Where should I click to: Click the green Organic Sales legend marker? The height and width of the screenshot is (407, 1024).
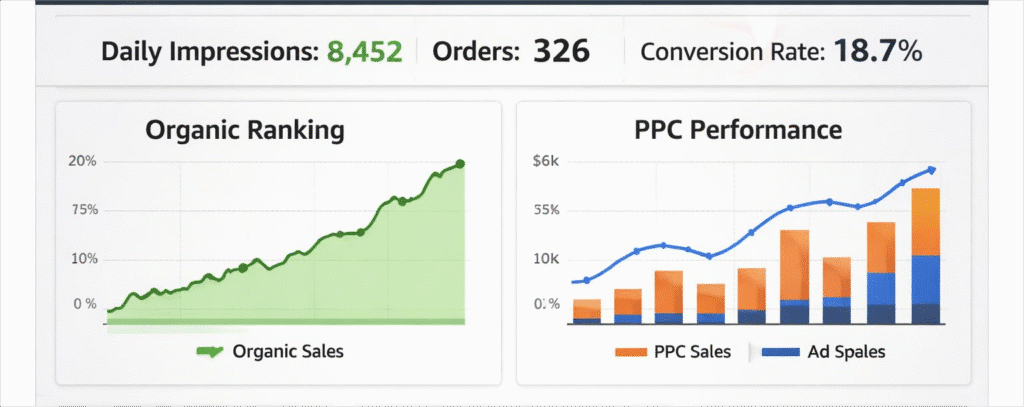209,352
